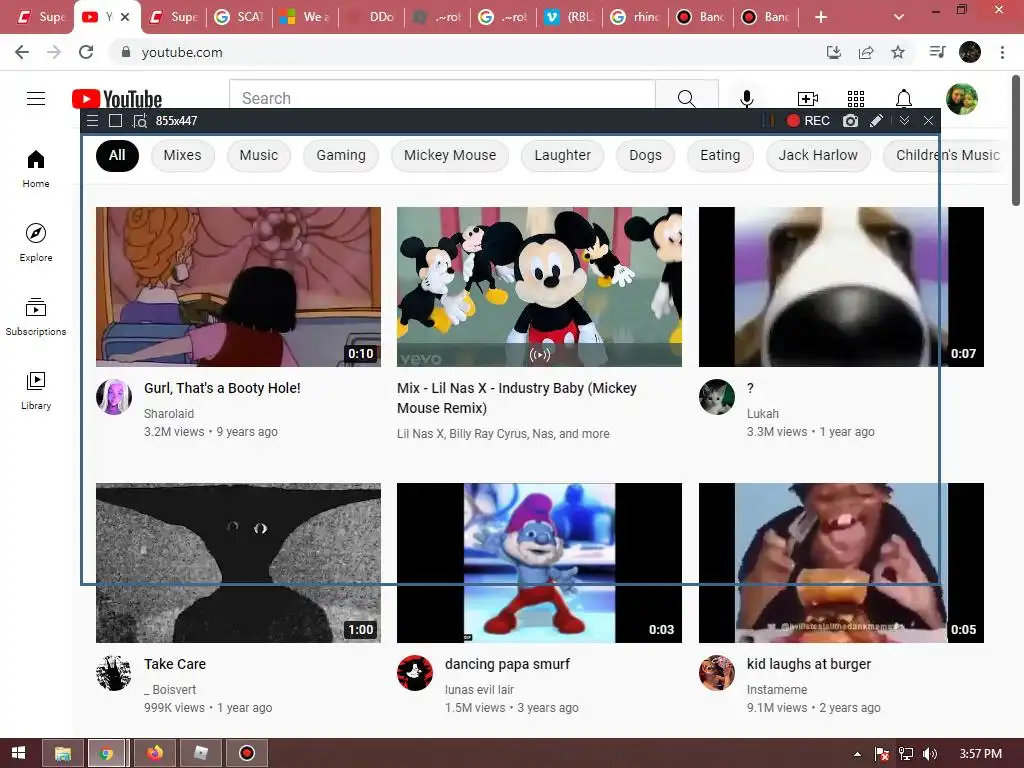Open the Windows Start button
The image size is (1024, 768).
point(18,753)
